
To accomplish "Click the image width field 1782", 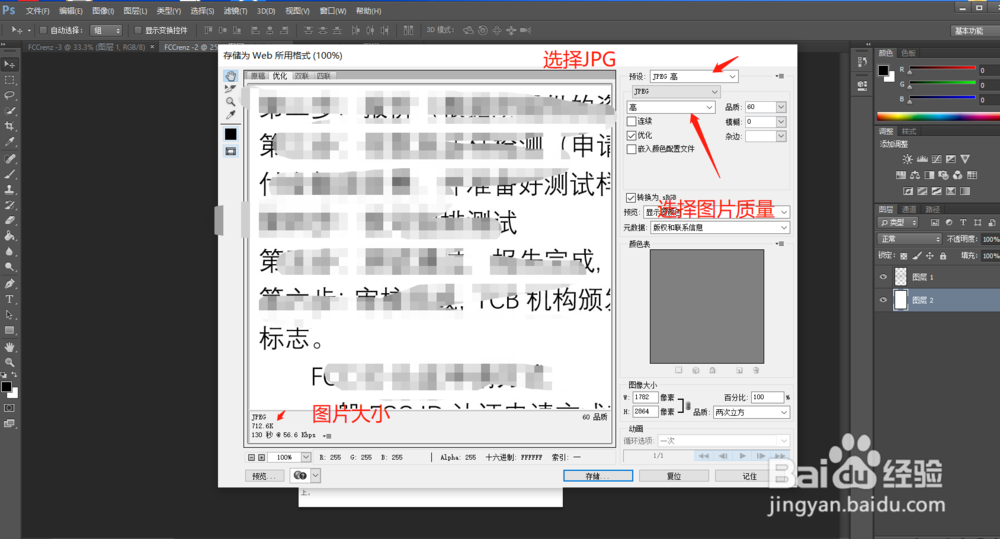I will (x=645, y=397).
